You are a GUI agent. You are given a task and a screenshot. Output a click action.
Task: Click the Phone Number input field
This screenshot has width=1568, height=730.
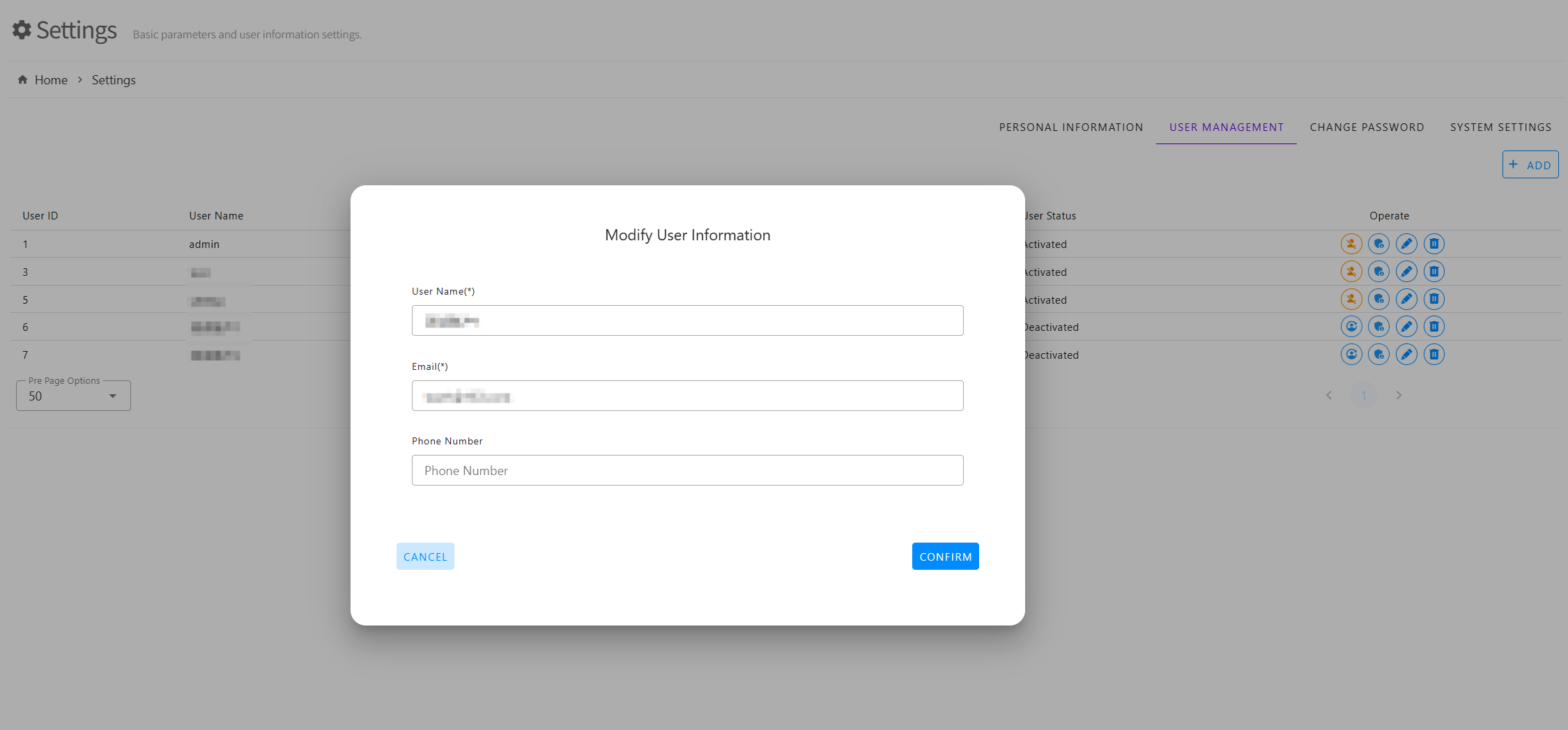coord(687,471)
